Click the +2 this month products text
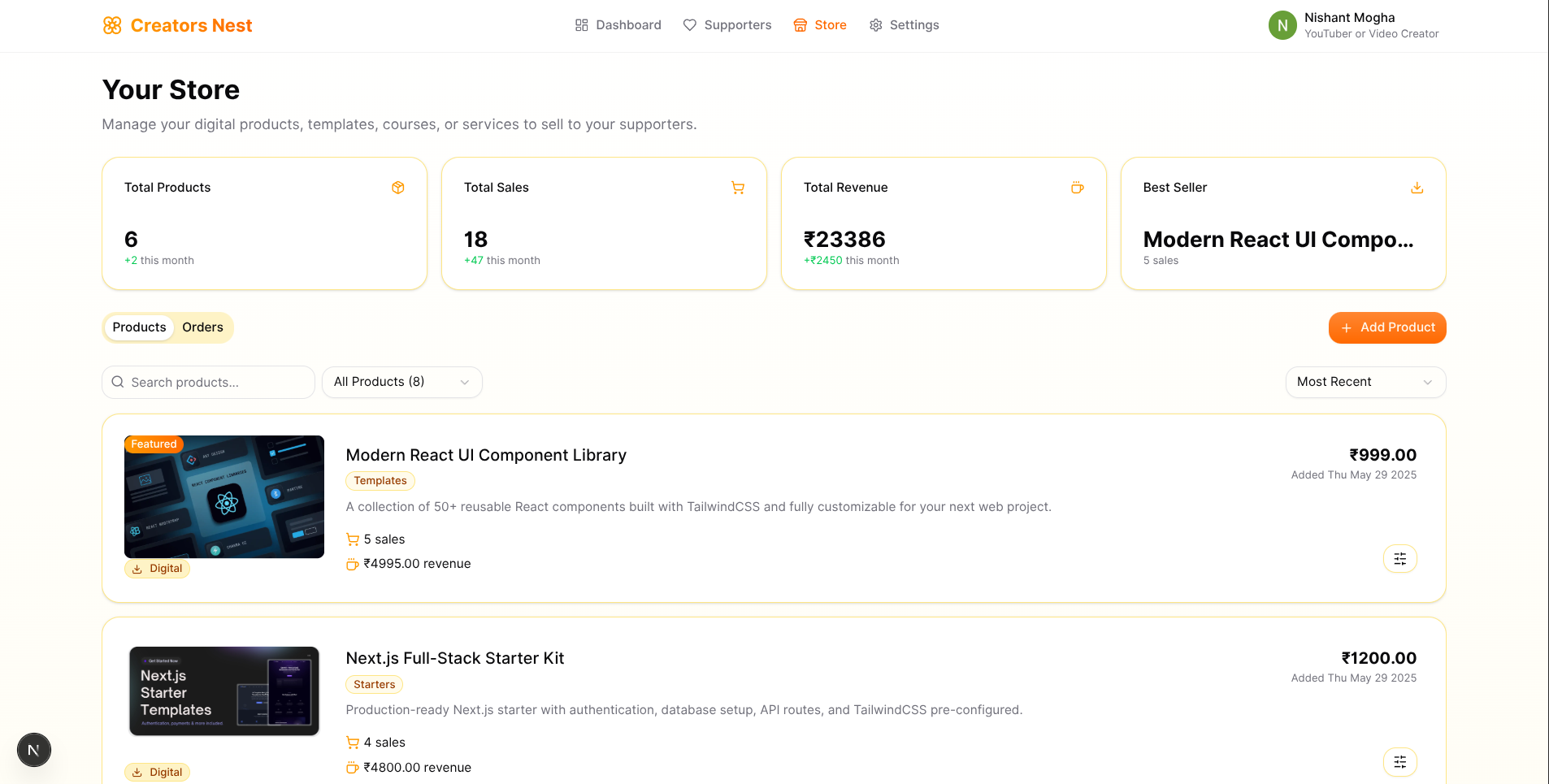This screenshot has height=784, width=1549. 159,261
